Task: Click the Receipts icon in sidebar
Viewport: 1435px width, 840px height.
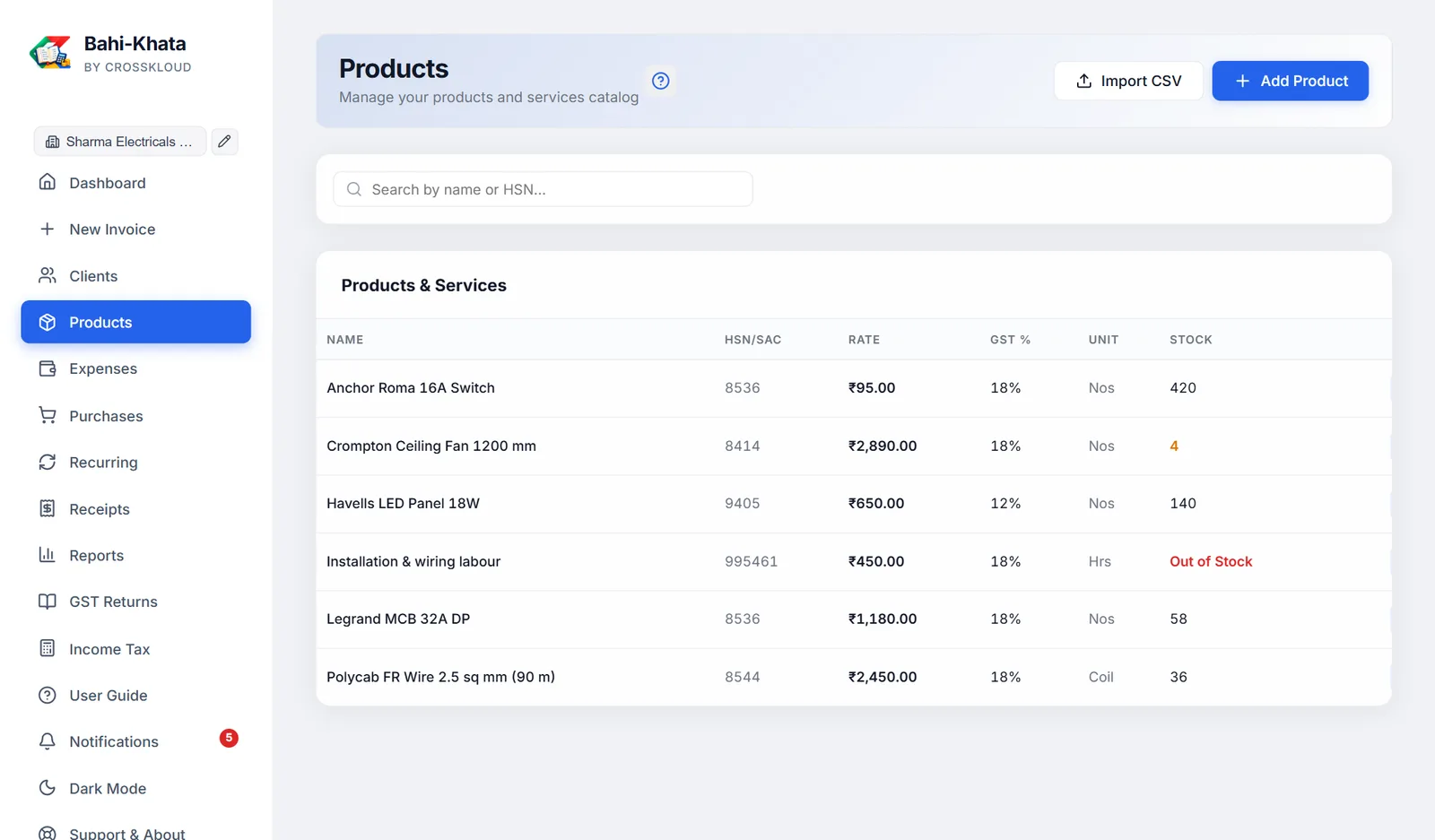Action: [48, 508]
